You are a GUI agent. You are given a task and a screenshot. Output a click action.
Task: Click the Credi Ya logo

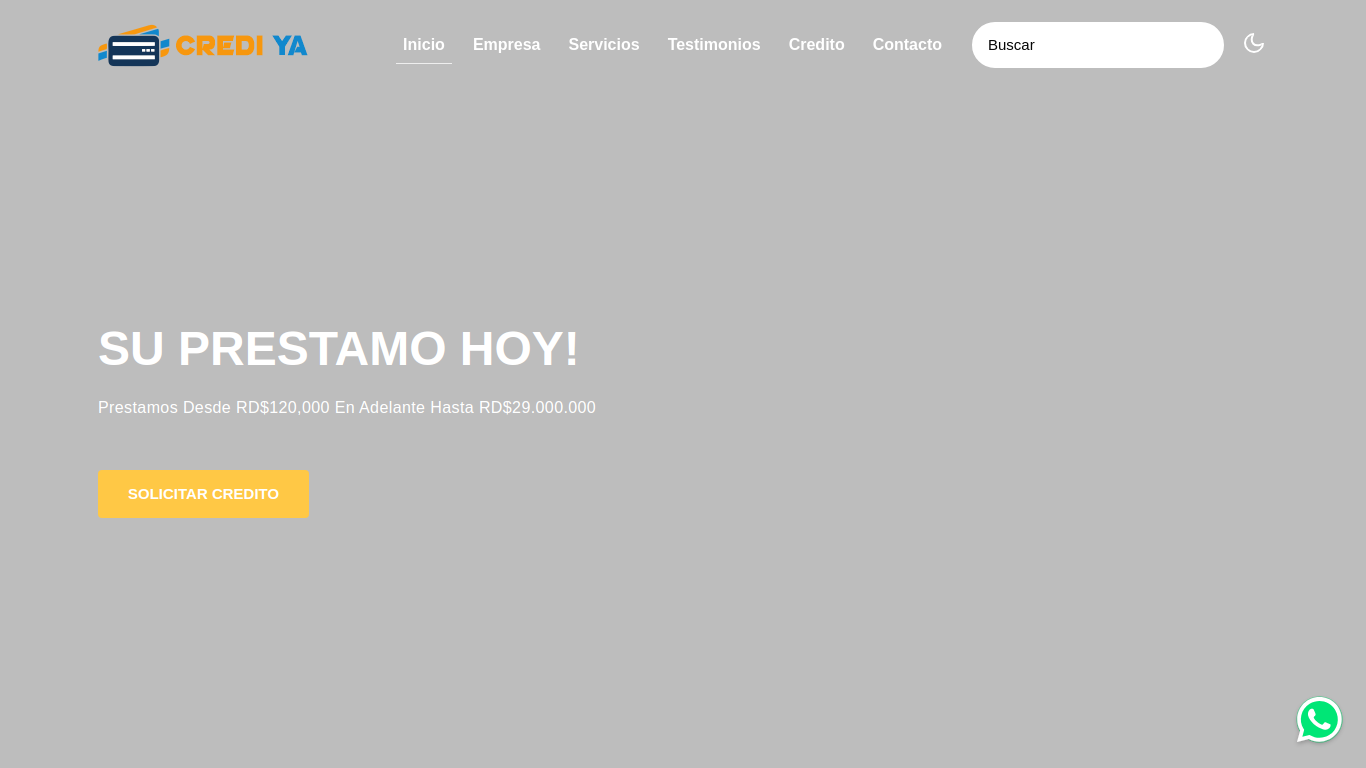[203, 45]
